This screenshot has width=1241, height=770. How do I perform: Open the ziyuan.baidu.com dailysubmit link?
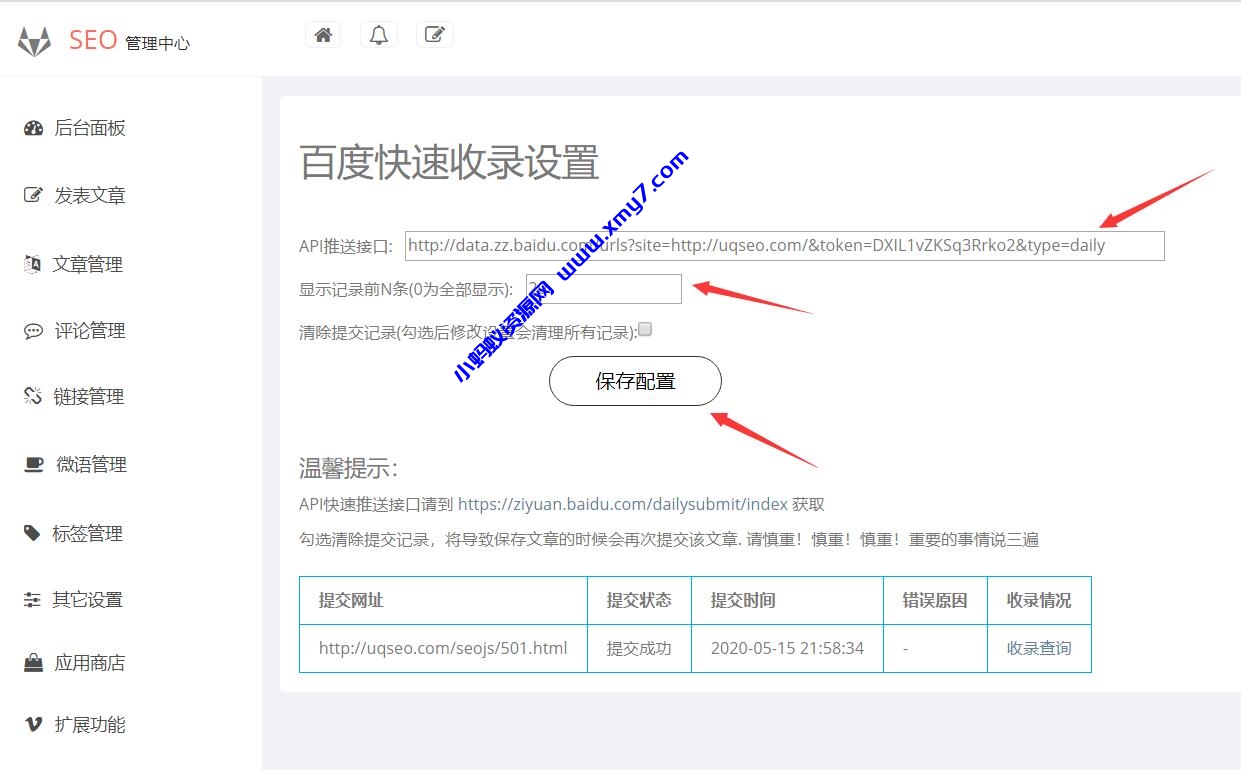(620, 504)
